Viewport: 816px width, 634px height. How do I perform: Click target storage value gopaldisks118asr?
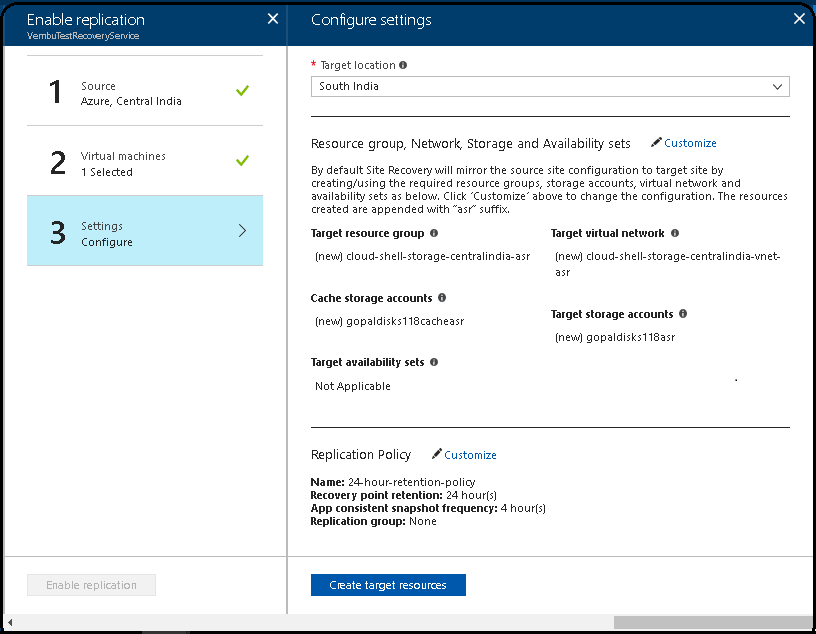click(615, 337)
